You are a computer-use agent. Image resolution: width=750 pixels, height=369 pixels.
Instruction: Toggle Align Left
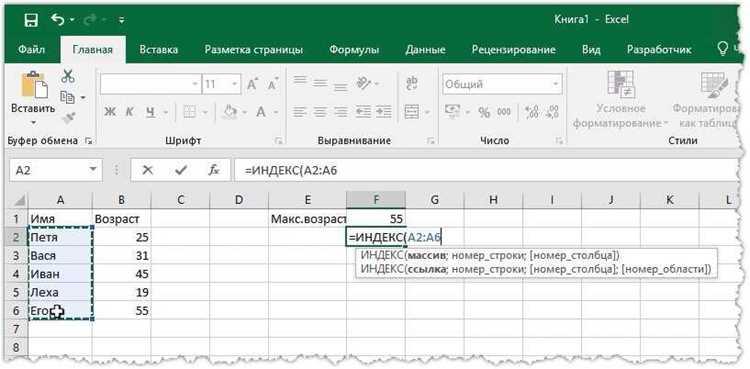pyautogui.click(x=299, y=112)
